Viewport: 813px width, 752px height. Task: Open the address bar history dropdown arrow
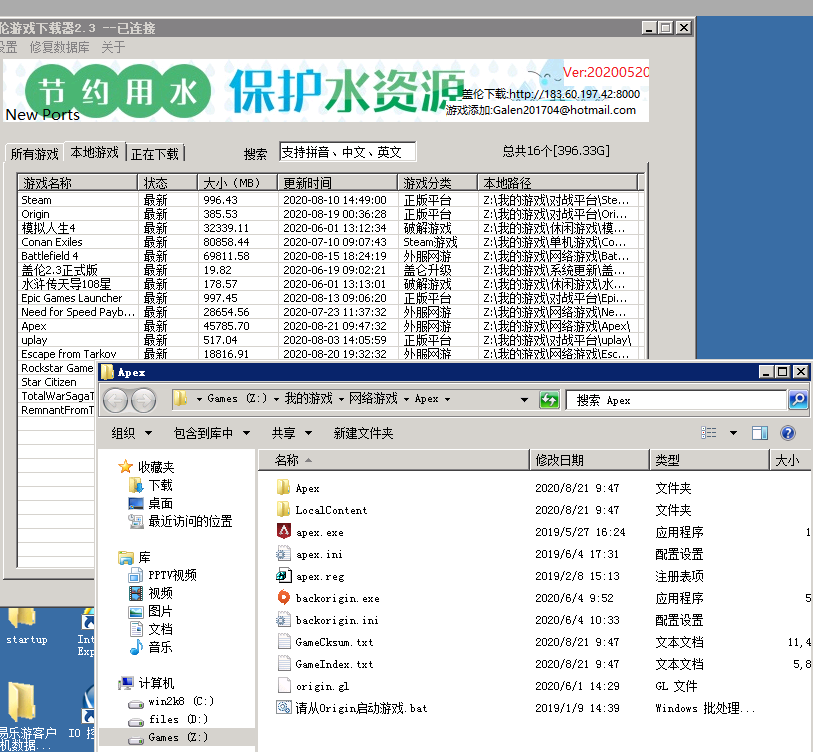[524, 400]
